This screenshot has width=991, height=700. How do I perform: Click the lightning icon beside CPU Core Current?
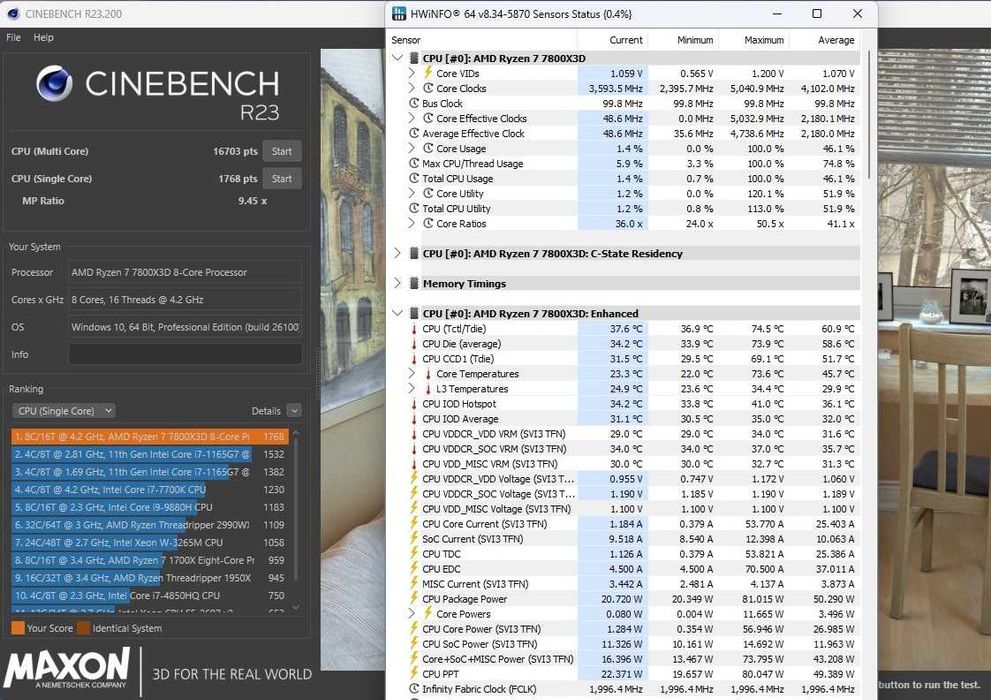[414, 523]
